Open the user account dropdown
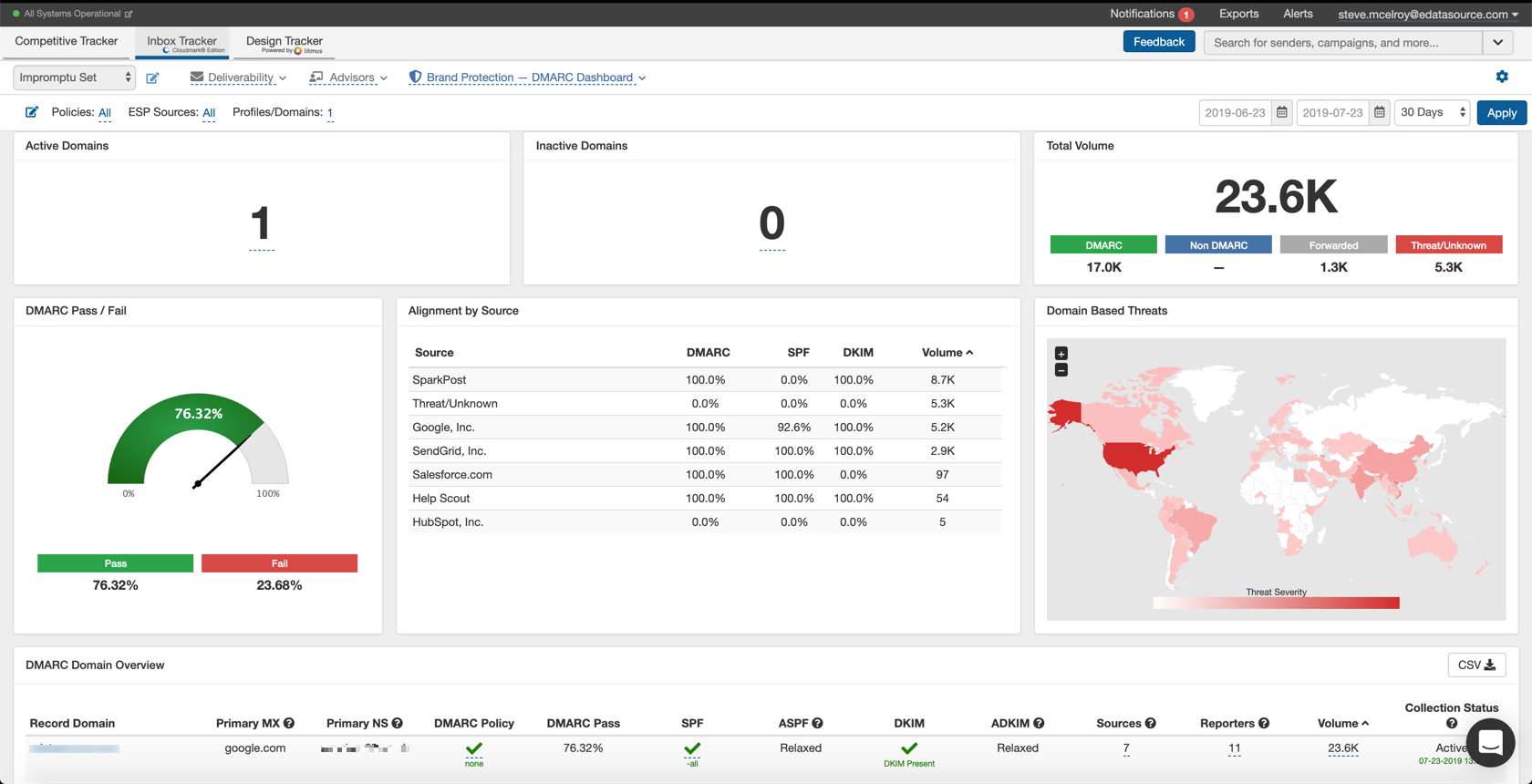Image resolution: width=1532 pixels, height=784 pixels. click(x=1428, y=14)
